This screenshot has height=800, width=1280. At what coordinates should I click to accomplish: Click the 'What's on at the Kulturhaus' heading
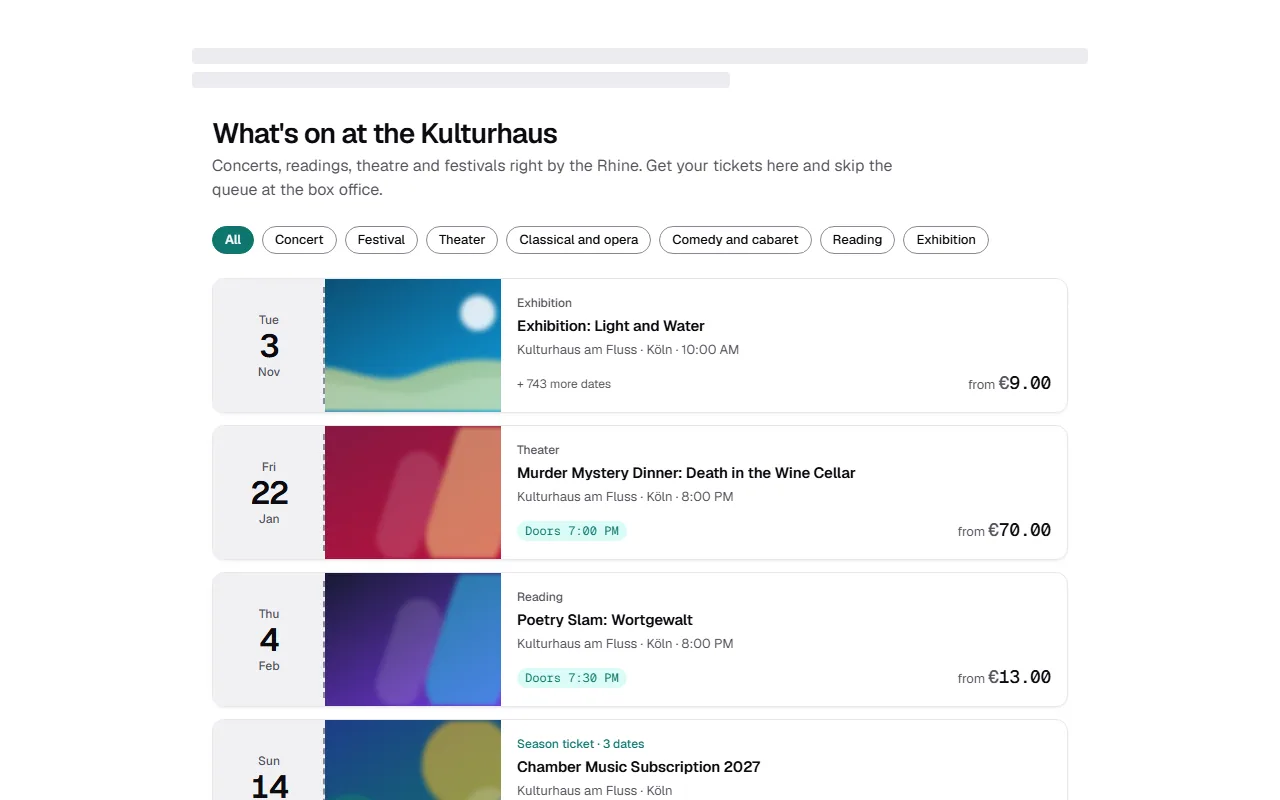[x=385, y=133]
